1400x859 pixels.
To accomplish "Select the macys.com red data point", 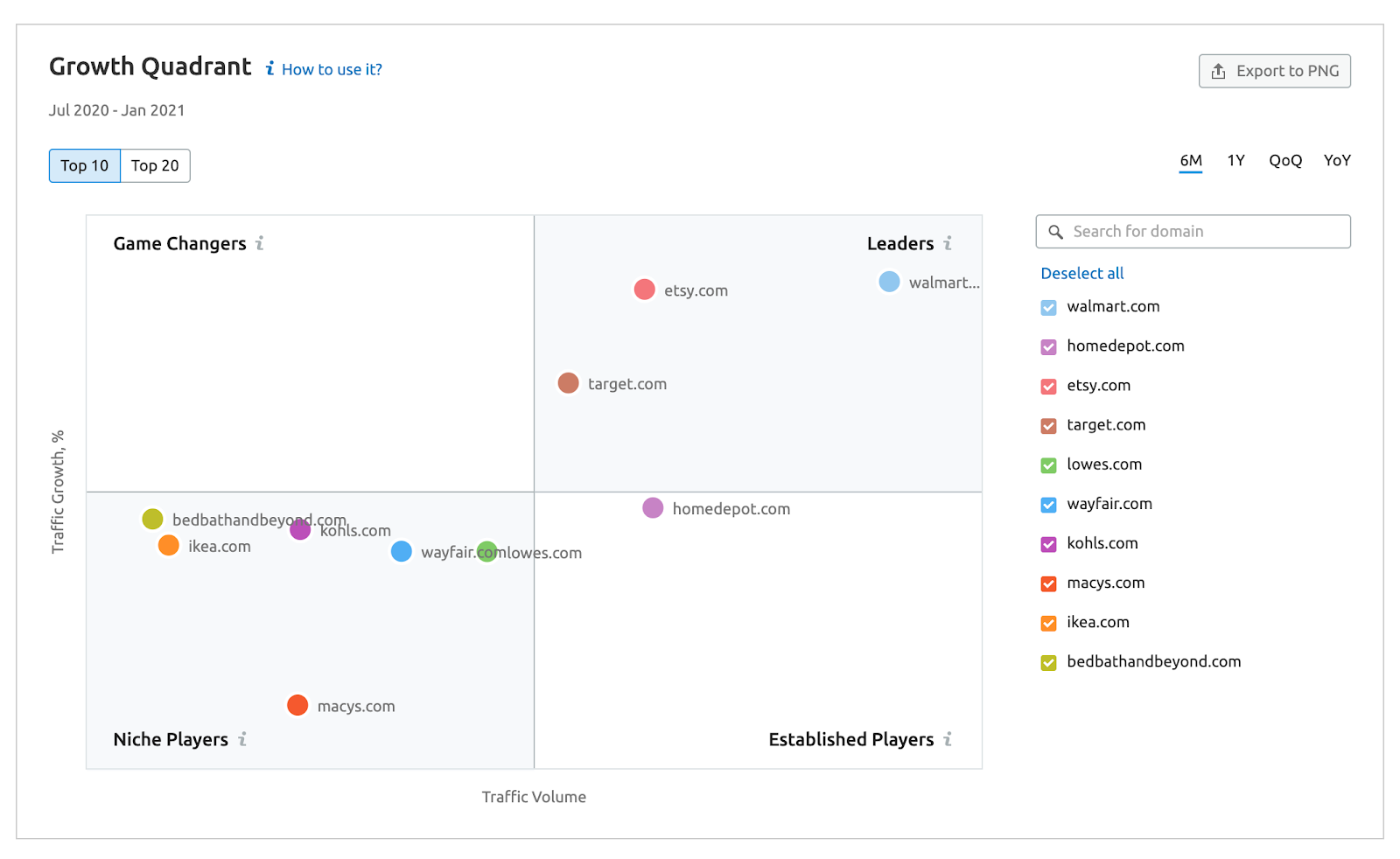I will point(297,705).
